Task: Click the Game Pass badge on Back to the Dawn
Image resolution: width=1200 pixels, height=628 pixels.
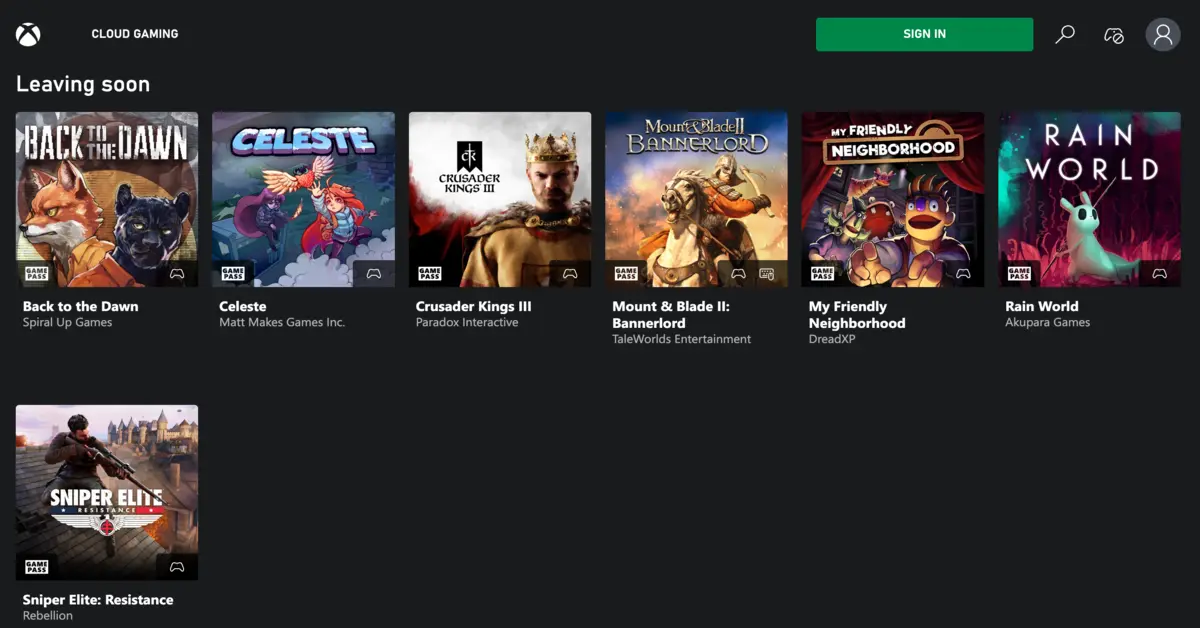Action: [37, 273]
